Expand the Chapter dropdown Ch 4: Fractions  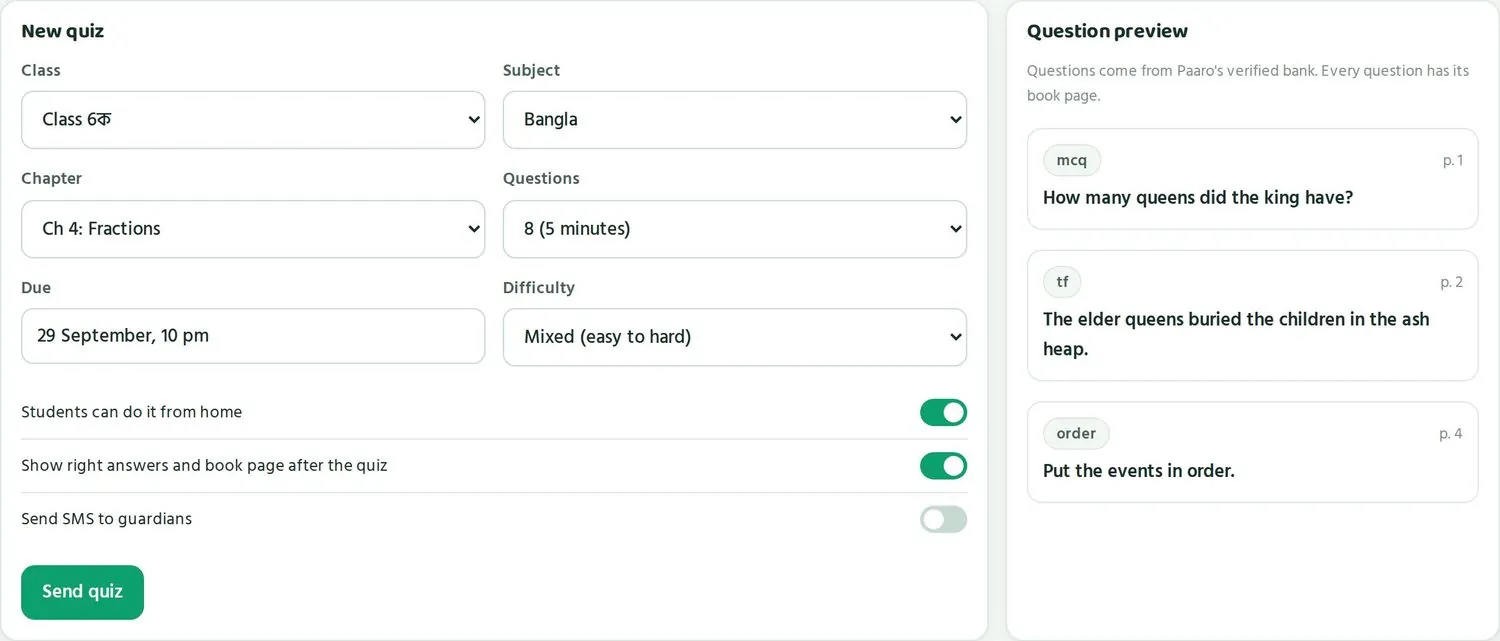(253, 229)
